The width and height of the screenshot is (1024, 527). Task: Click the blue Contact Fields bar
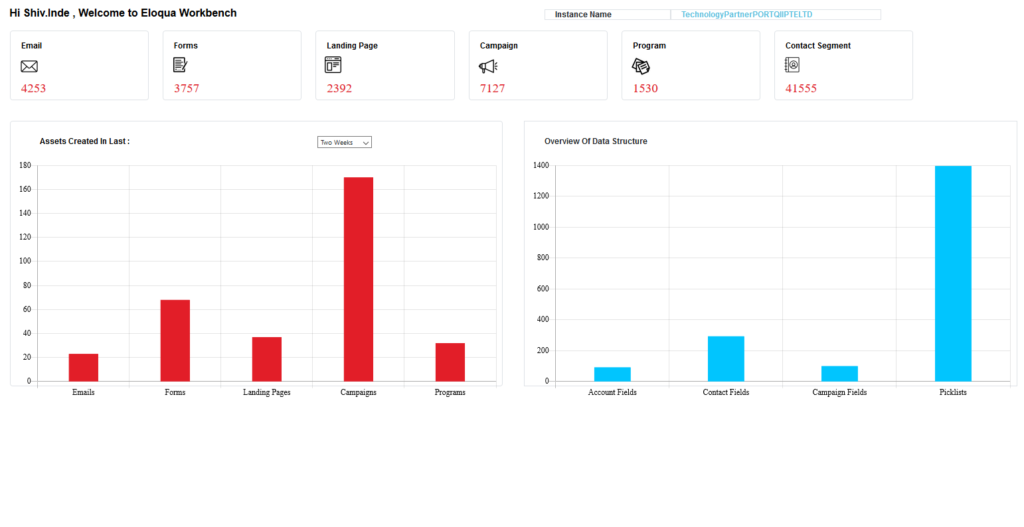point(726,359)
